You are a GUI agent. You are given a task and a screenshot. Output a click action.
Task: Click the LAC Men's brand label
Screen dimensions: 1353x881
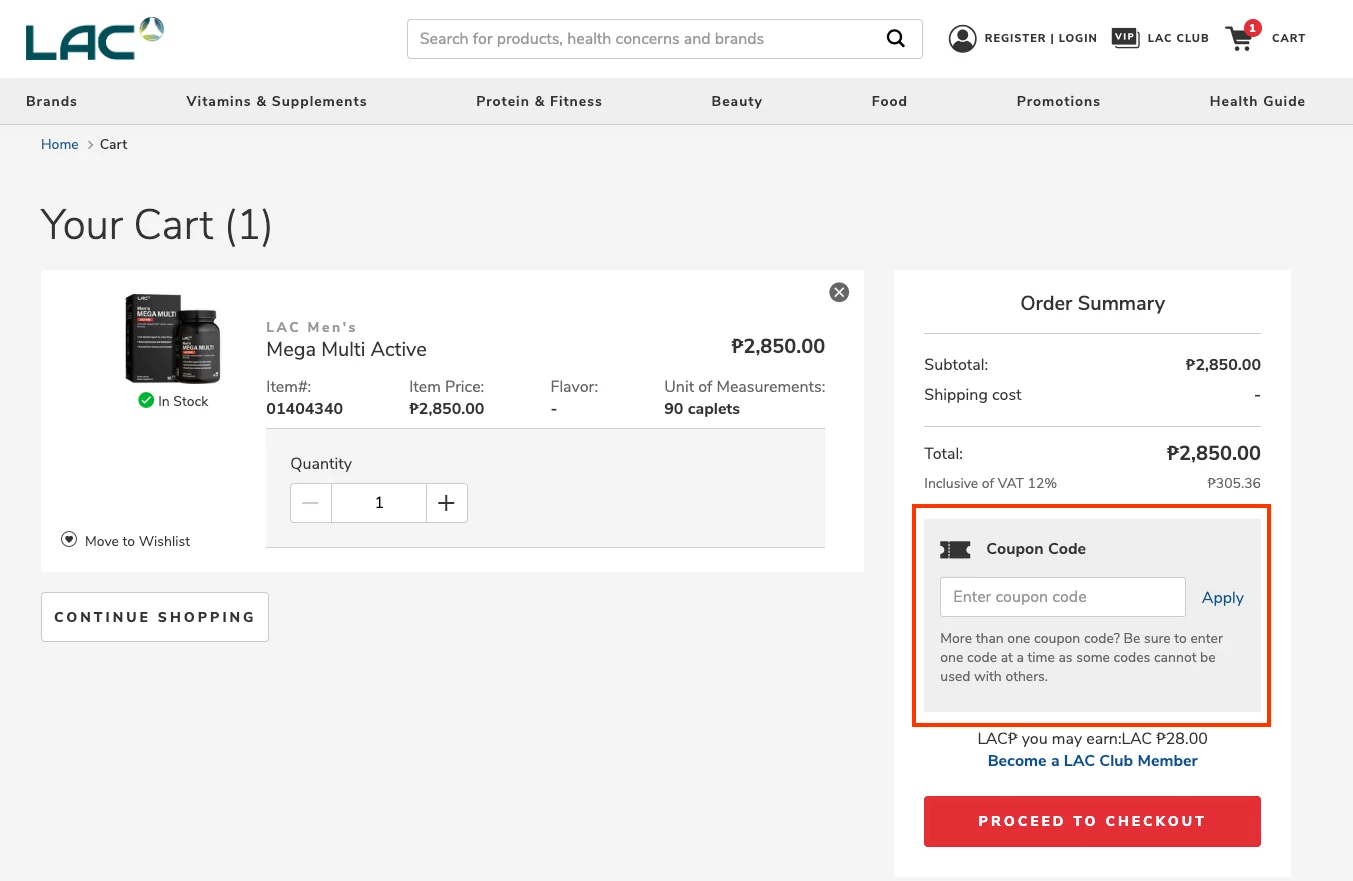(311, 327)
